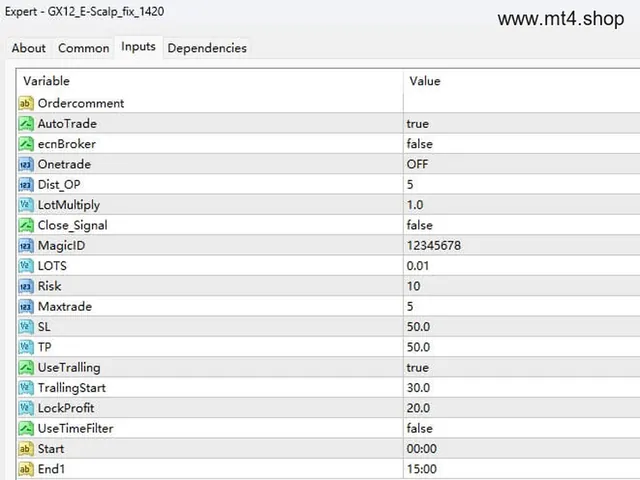Click the Ordercomment string variable icon

tap(26, 103)
